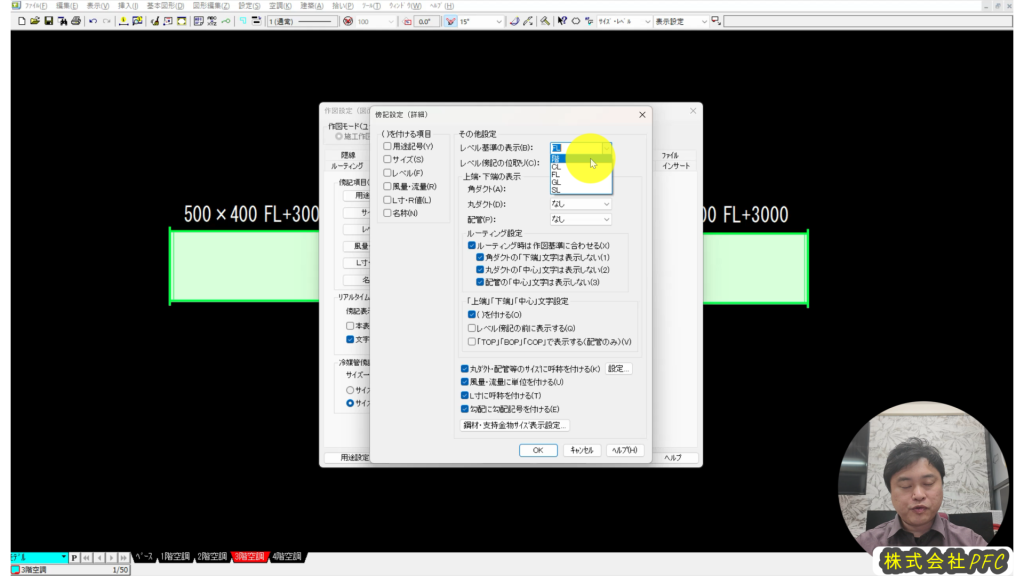Uncheck 風量・流量に単位を付ける option

pos(464,382)
